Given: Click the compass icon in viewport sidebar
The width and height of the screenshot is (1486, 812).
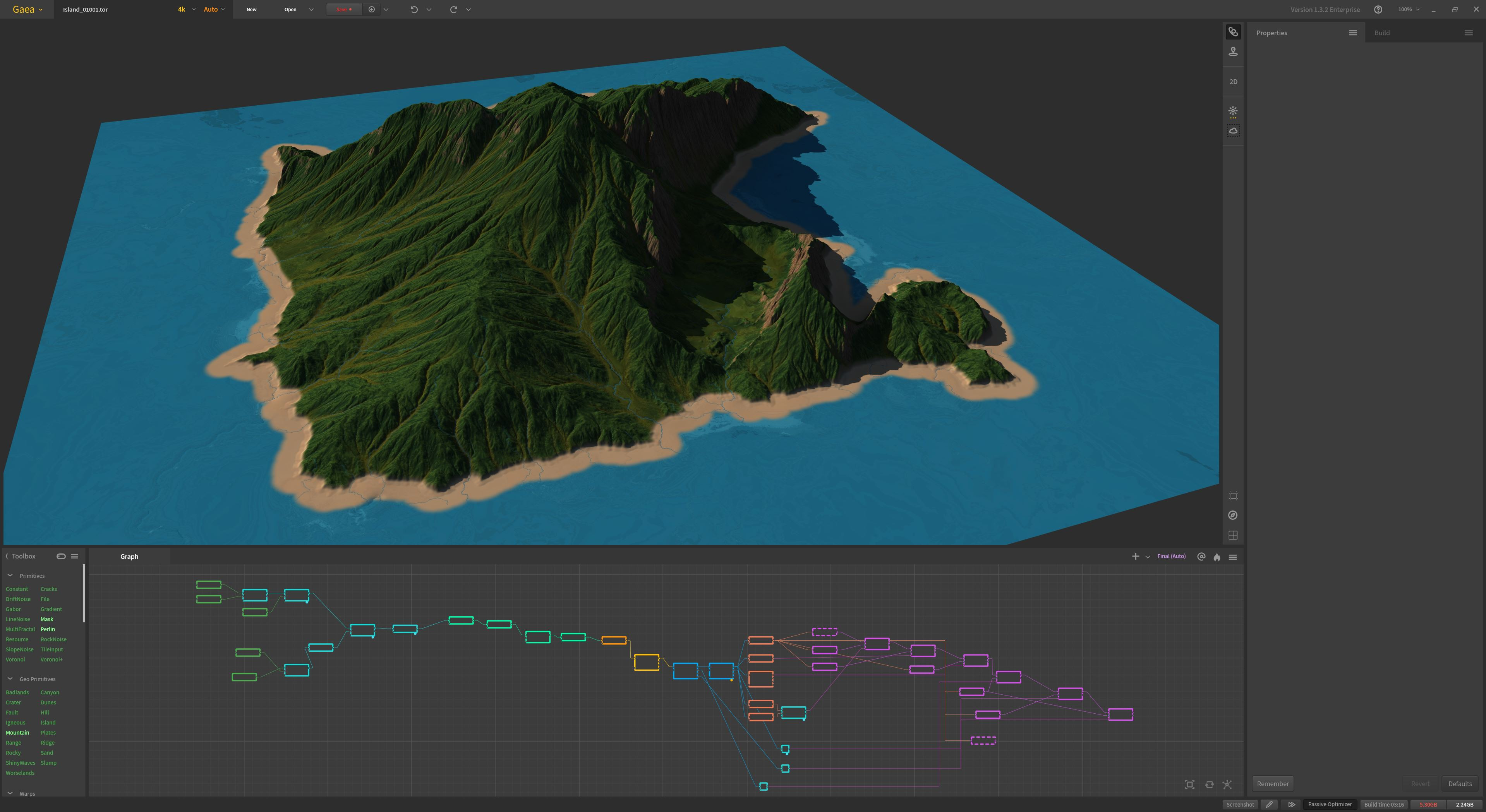Looking at the screenshot, I should tap(1233, 516).
